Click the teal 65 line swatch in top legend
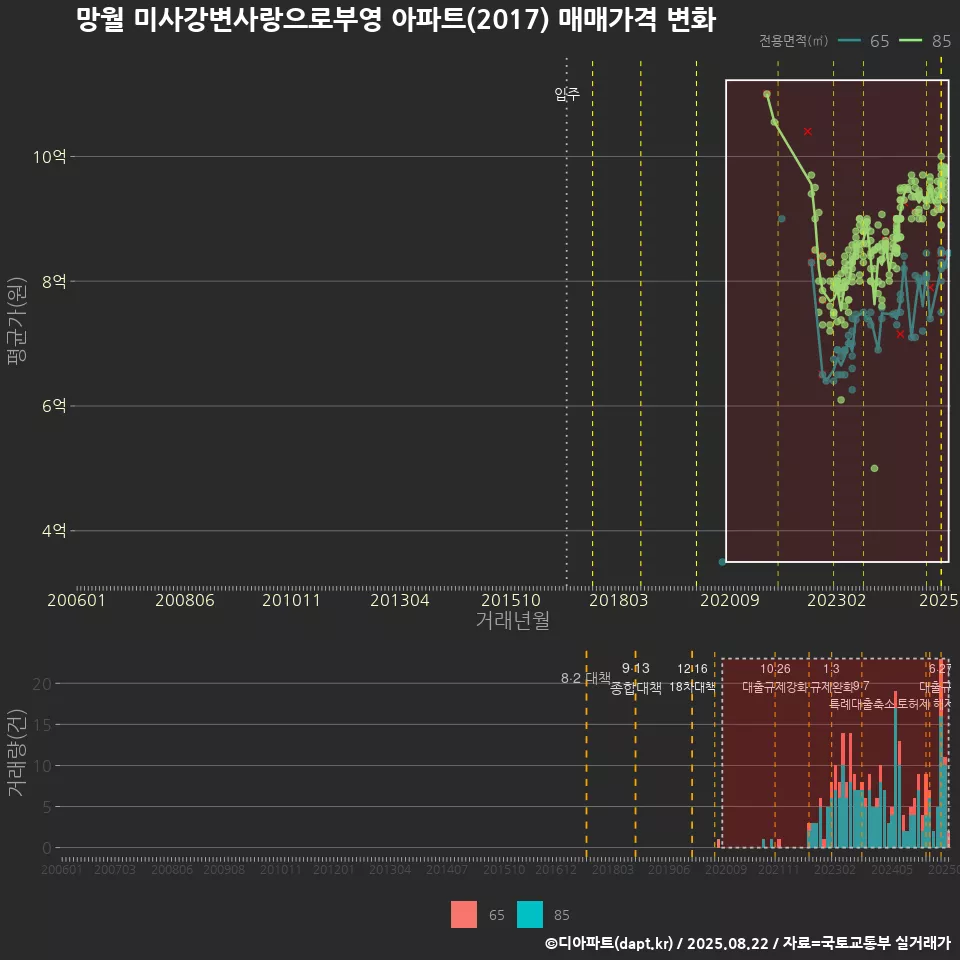 point(849,41)
